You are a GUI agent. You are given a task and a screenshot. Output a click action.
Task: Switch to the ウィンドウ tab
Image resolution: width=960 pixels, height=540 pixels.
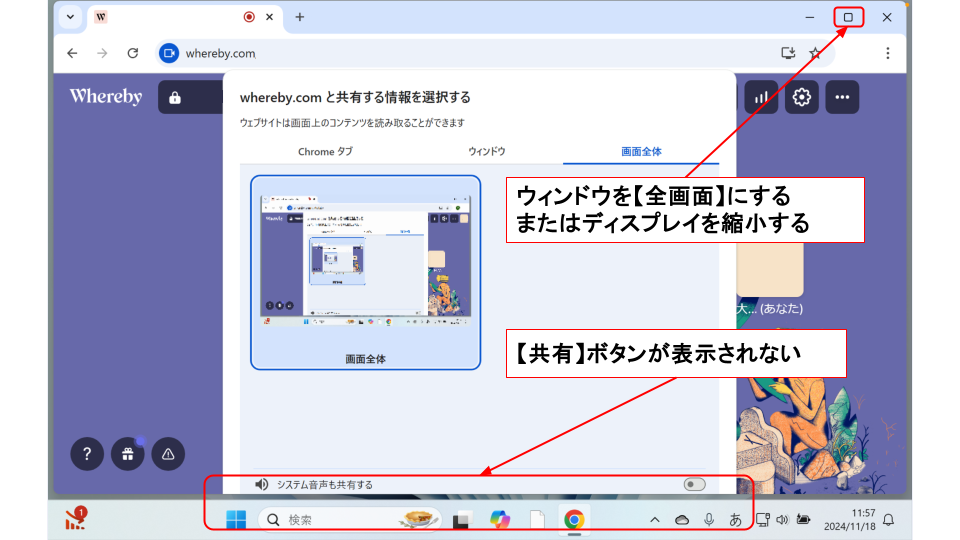click(487, 152)
